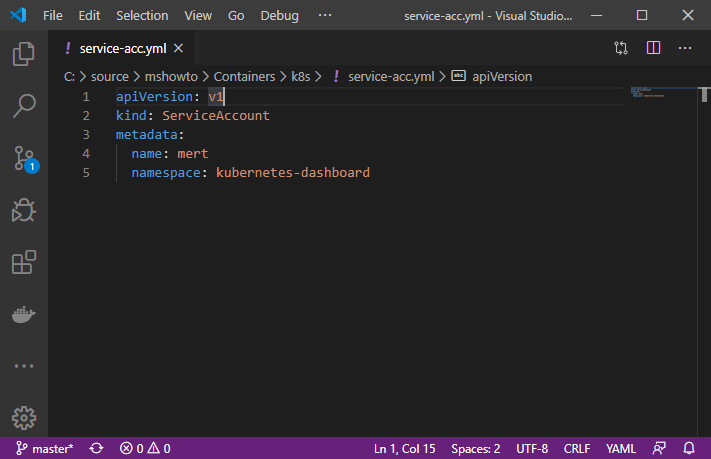Open the Extensions view
Screen dimensions: 711x459
(24, 262)
